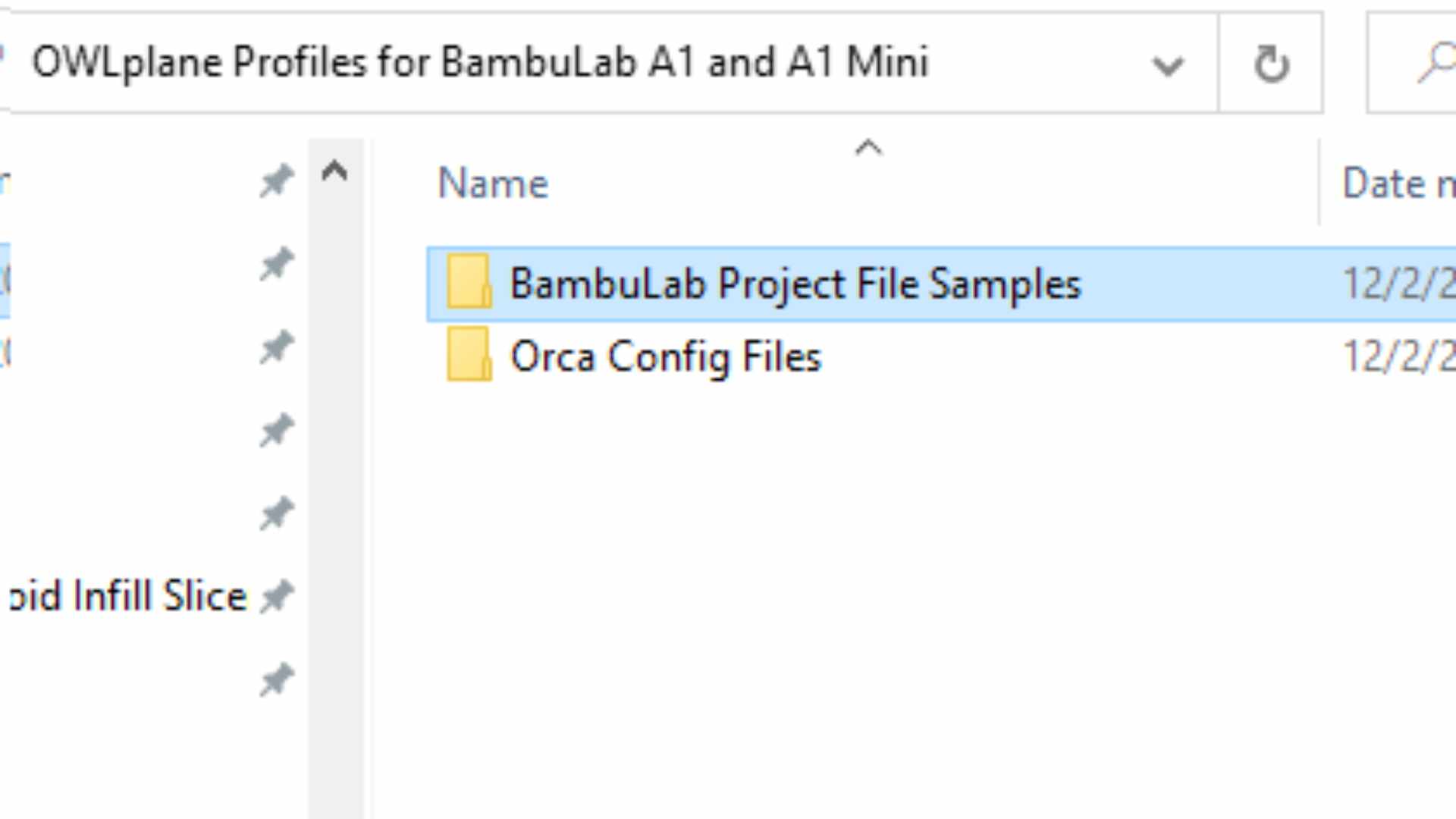The height and width of the screenshot is (819, 1456).
Task: Toggle the Name column sort direction chevron
Action: (x=868, y=148)
